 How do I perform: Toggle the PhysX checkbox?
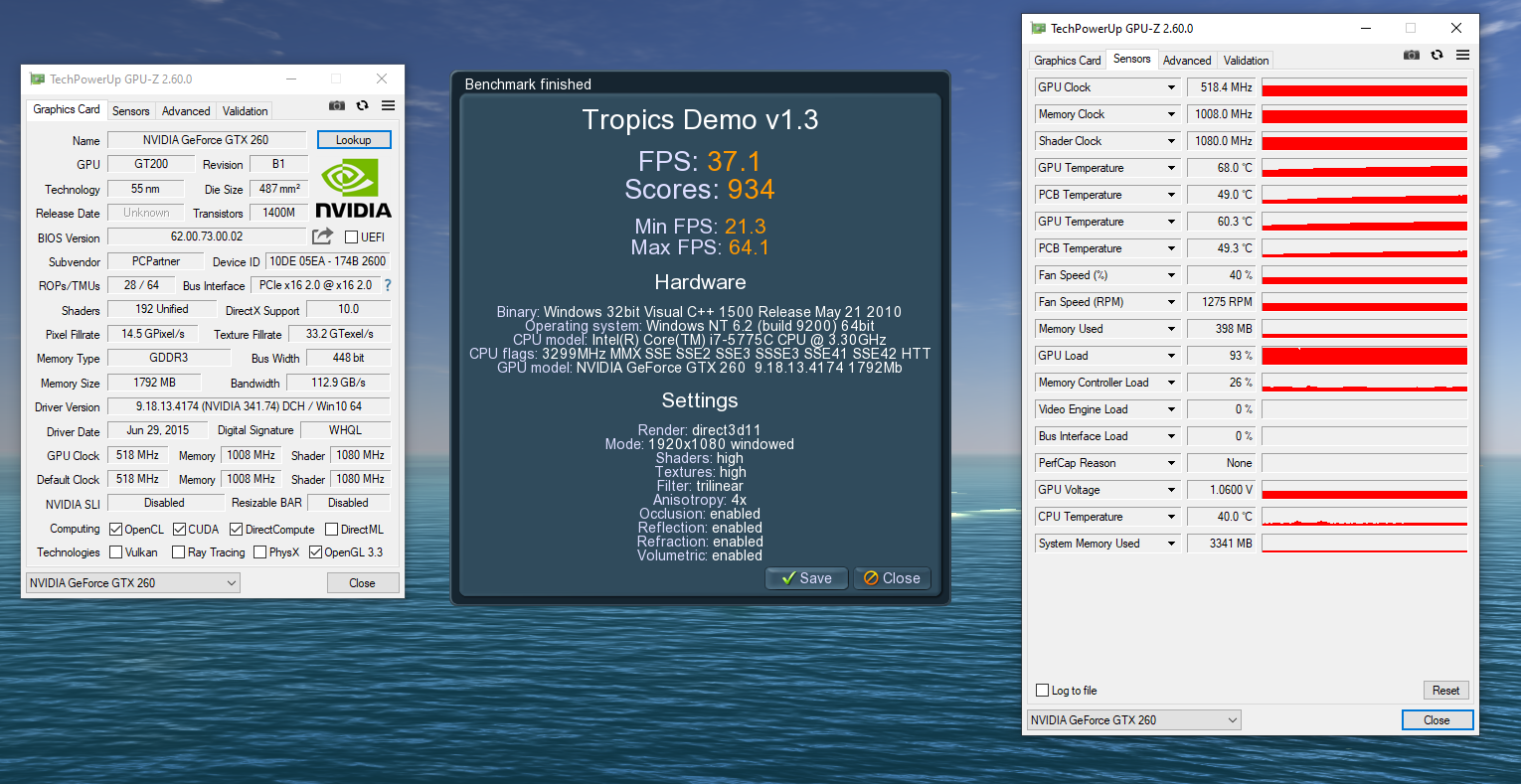coord(260,552)
